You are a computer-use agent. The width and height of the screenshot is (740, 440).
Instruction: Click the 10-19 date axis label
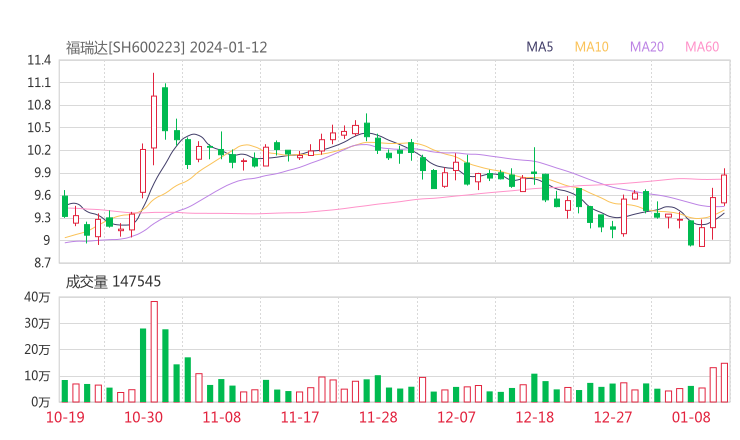[x=65, y=417]
